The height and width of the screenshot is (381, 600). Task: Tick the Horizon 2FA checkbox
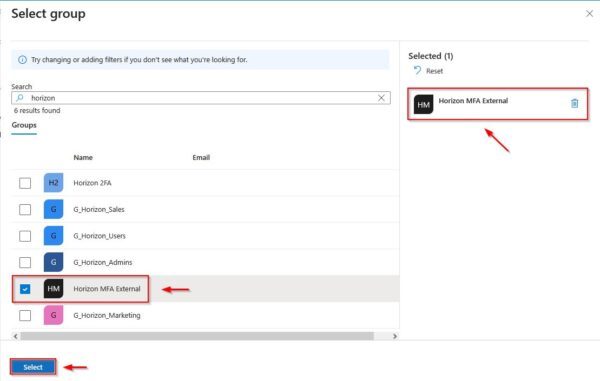point(25,183)
